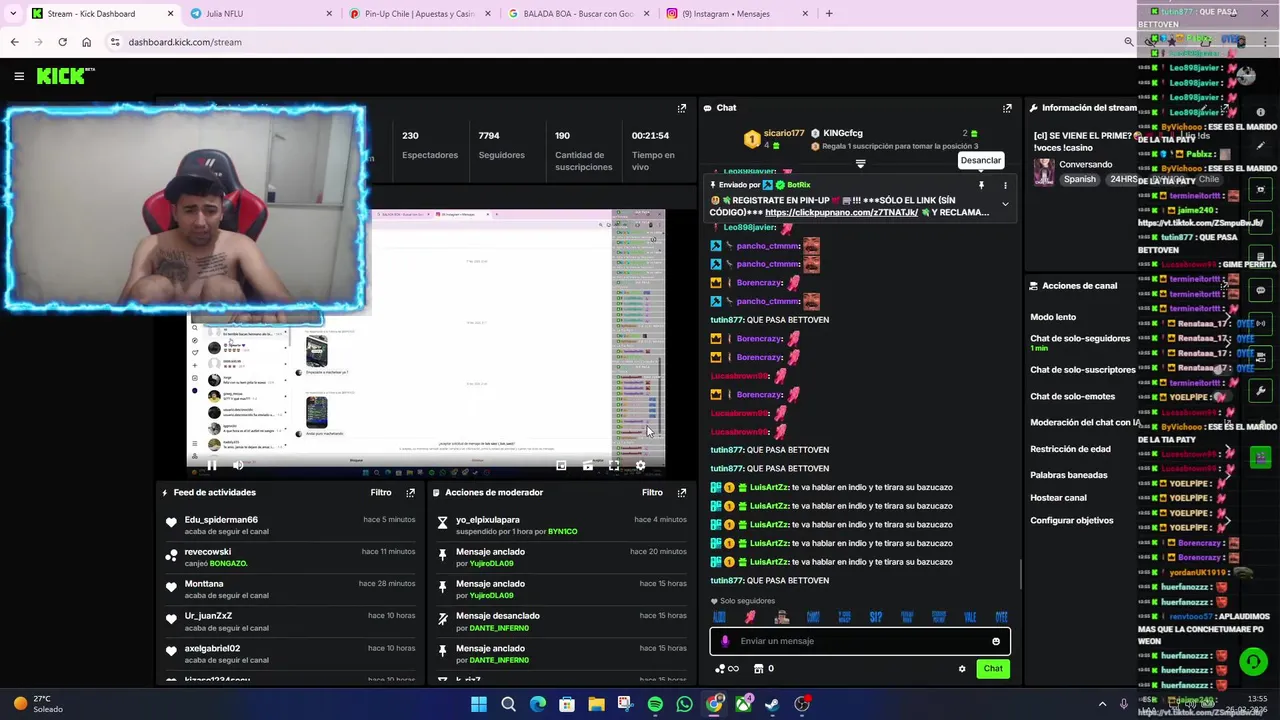Click revecowski in activity feed
1280x720 pixels.
(x=208, y=552)
